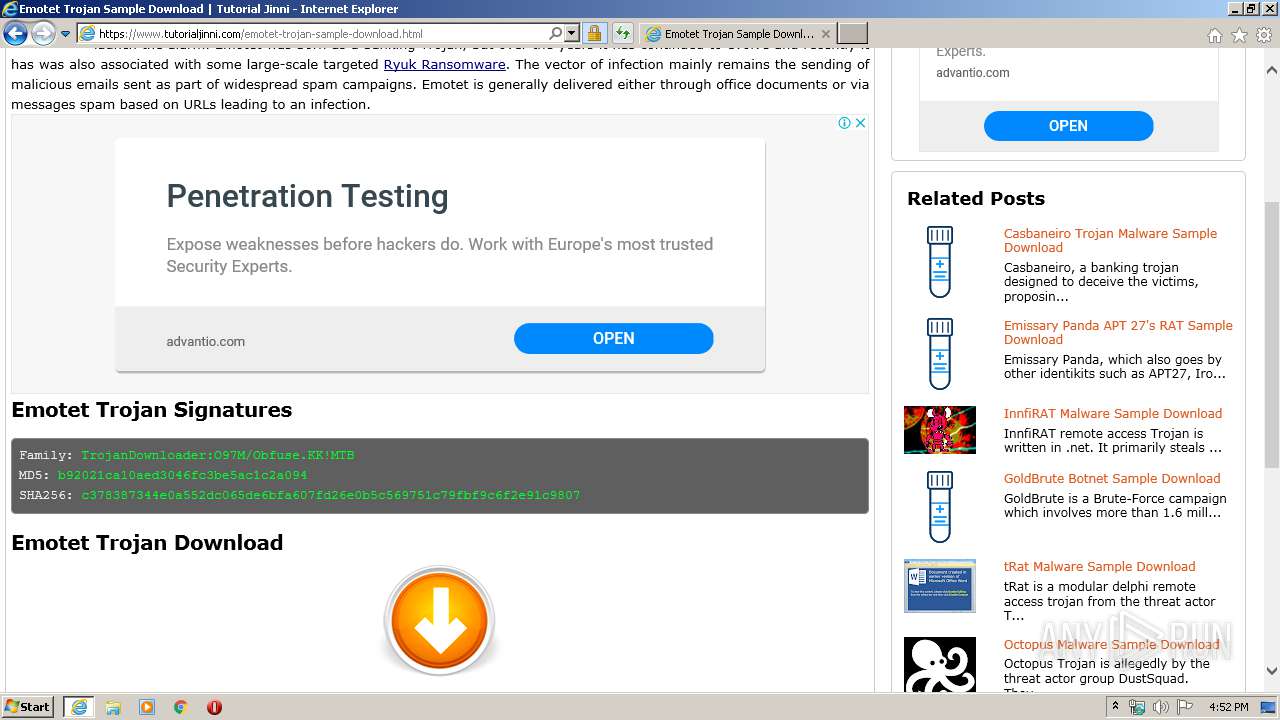The width and height of the screenshot is (1280, 720).
Task: Click the vertical scrollbar up arrow
Action: (x=1271, y=71)
